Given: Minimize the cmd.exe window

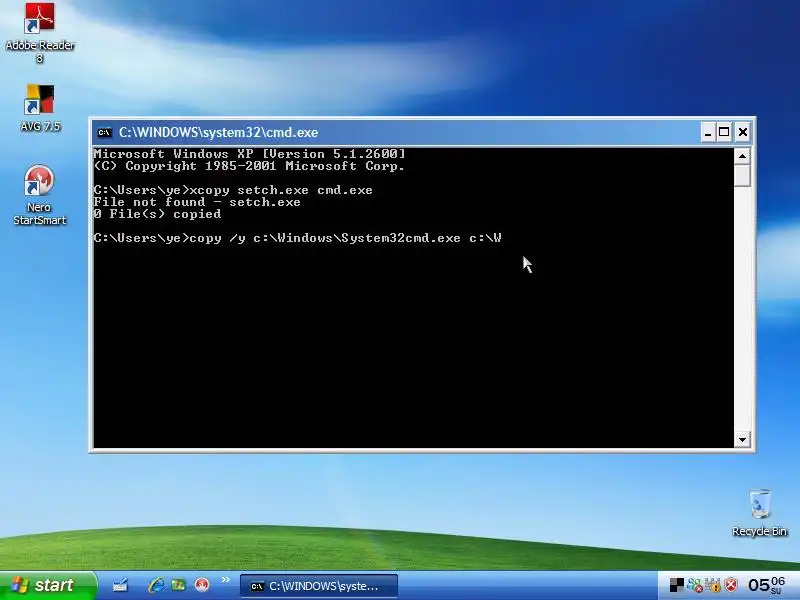Looking at the screenshot, I should tap(707, 133).
